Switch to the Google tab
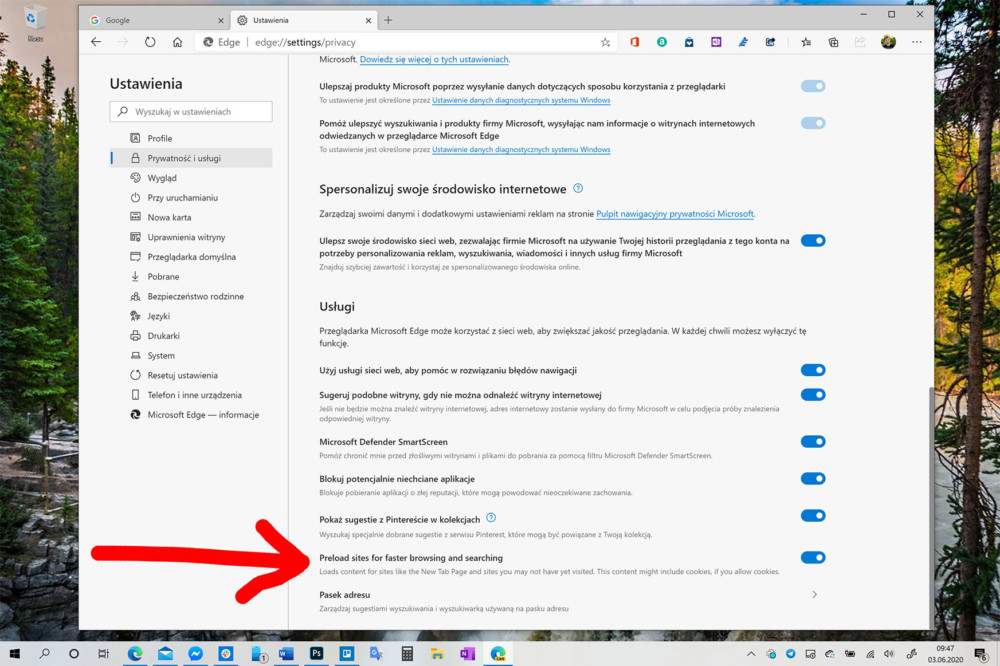Viewport: 1000px width, 666px height. 156,20
